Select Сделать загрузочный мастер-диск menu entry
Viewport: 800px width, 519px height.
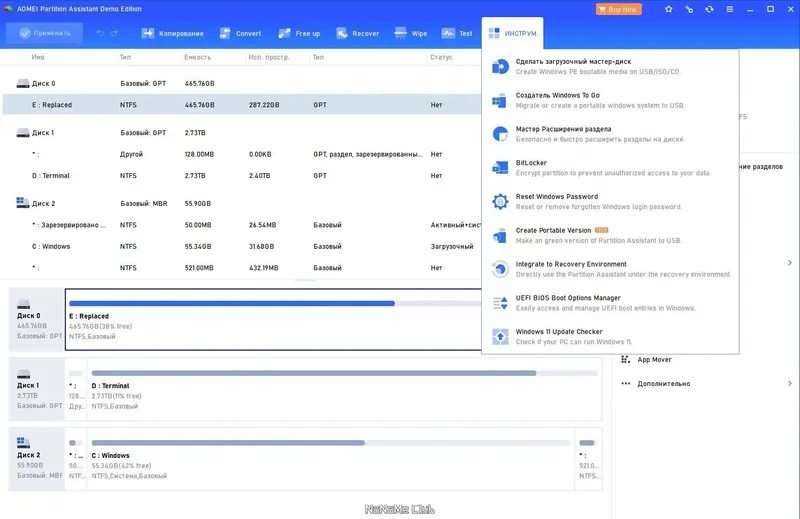(610, 66)
